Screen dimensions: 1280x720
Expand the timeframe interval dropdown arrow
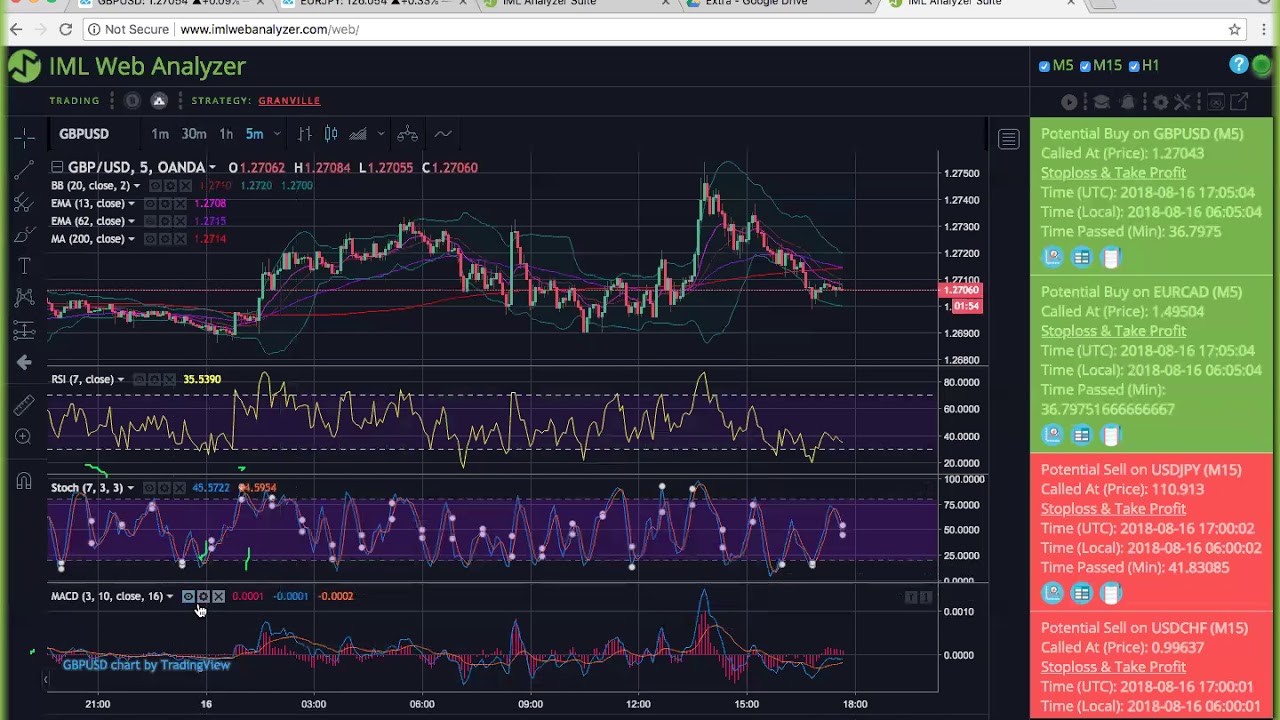tap(277, 134)
